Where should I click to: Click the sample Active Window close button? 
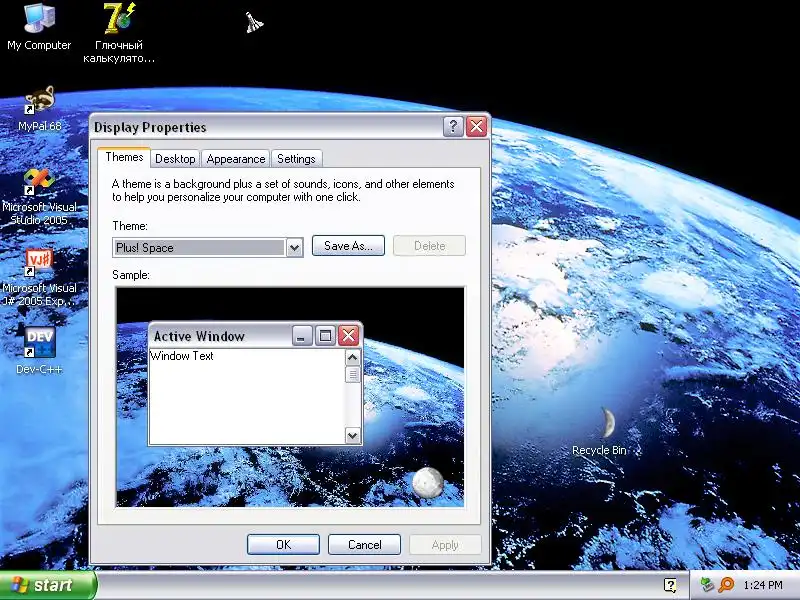point(348,336)
